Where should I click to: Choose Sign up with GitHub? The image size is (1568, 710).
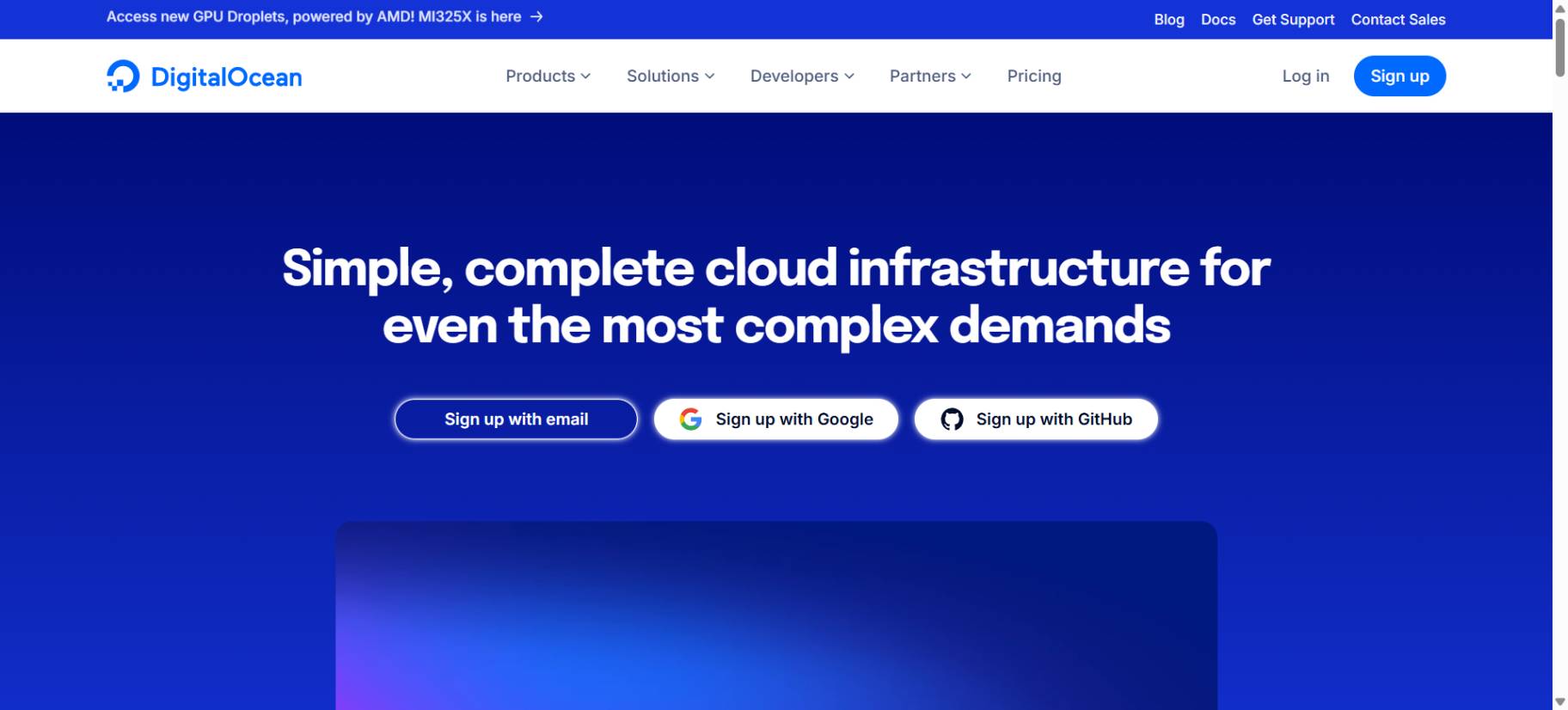pyautogui.click(x=1036, y=419)
